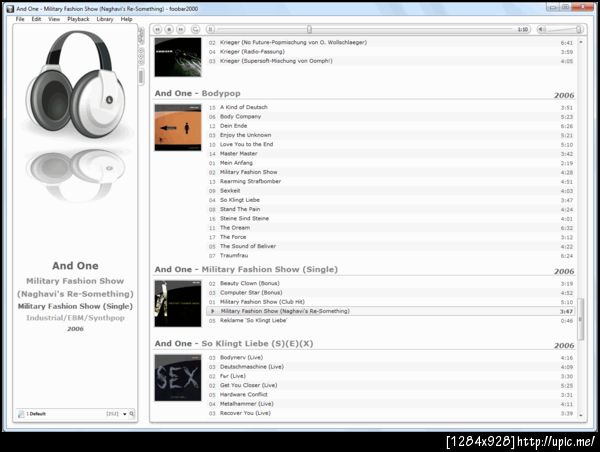Click the playlist scrollbar up arrow
This screenshot has width=600, height=452.
(581, 42)
